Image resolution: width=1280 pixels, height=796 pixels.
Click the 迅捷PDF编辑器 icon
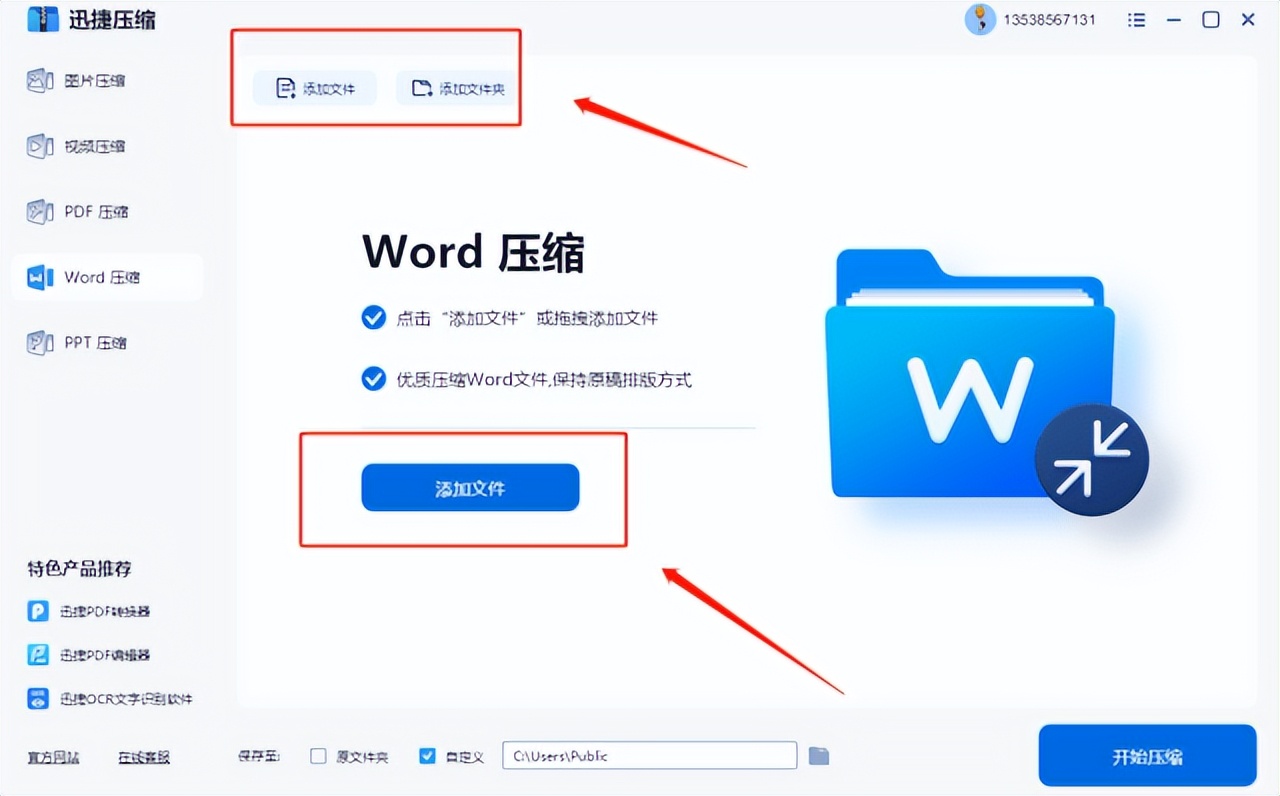point(38,655)
